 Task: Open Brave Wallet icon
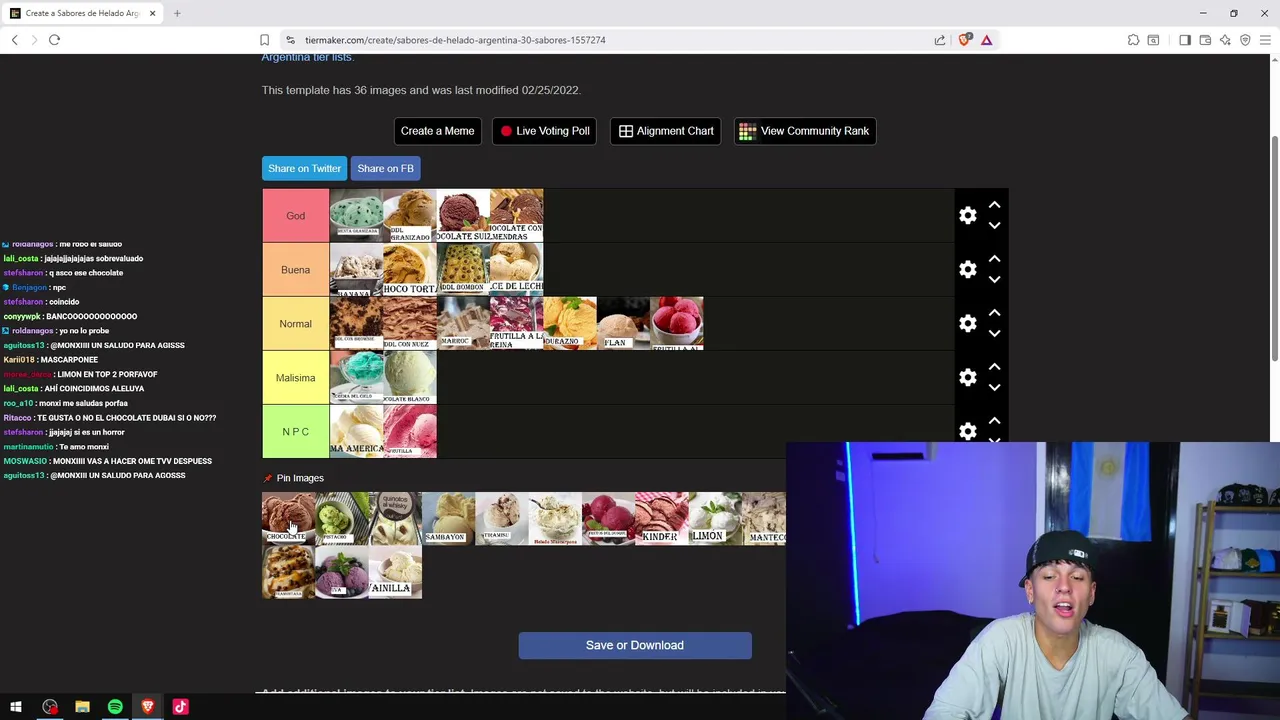pos(1205,40)
